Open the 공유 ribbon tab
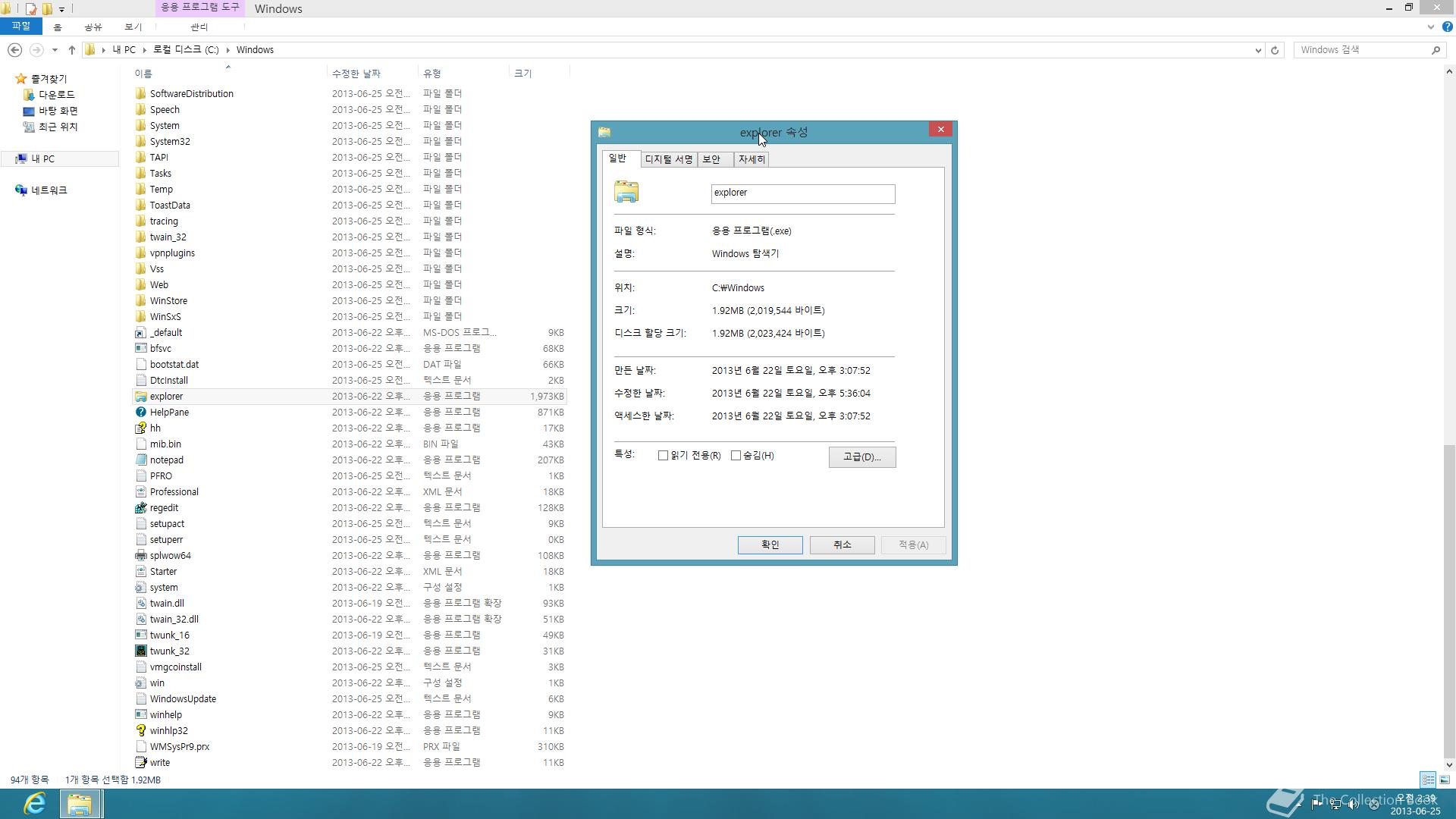 pos(93,27)
